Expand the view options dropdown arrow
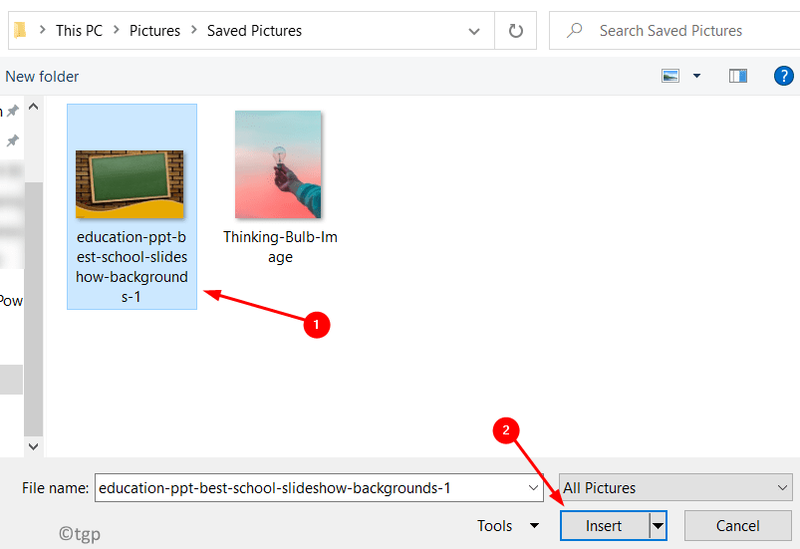Image resolution: width=800 pixels, height=549 pixels. [696, 76]
